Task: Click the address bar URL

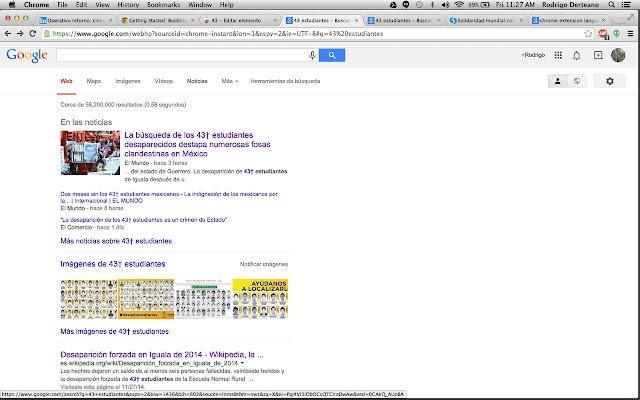Action: (218, 34)
